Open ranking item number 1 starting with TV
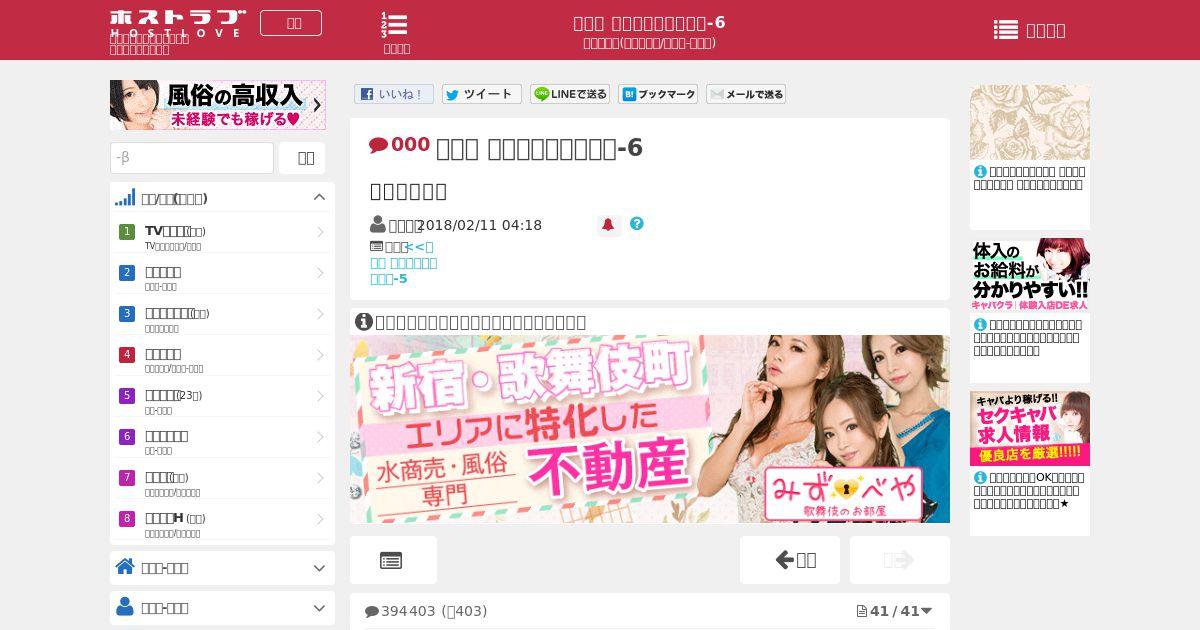 click(222, 237)
